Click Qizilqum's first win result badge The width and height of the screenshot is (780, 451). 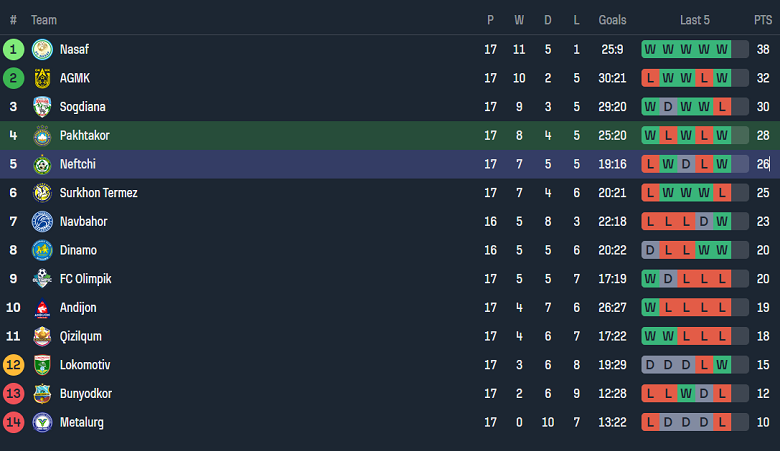click(650, 337)
